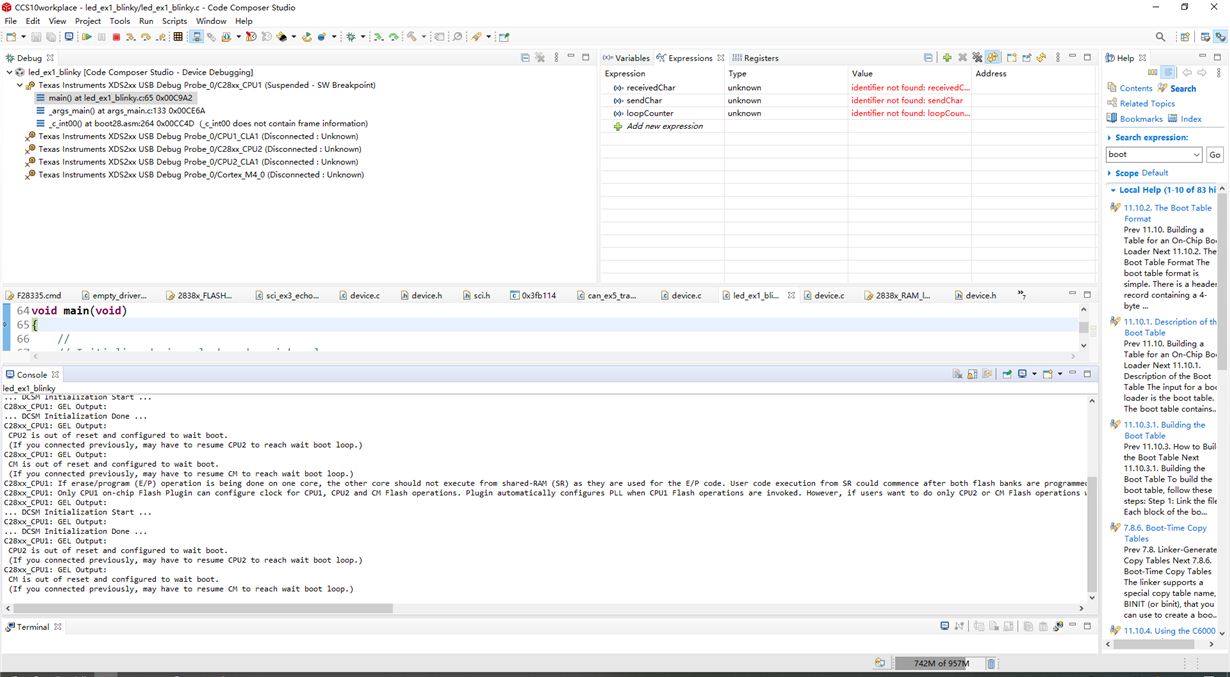
Task: Click Minimize icon of Console view
Action: [1073, 374]
